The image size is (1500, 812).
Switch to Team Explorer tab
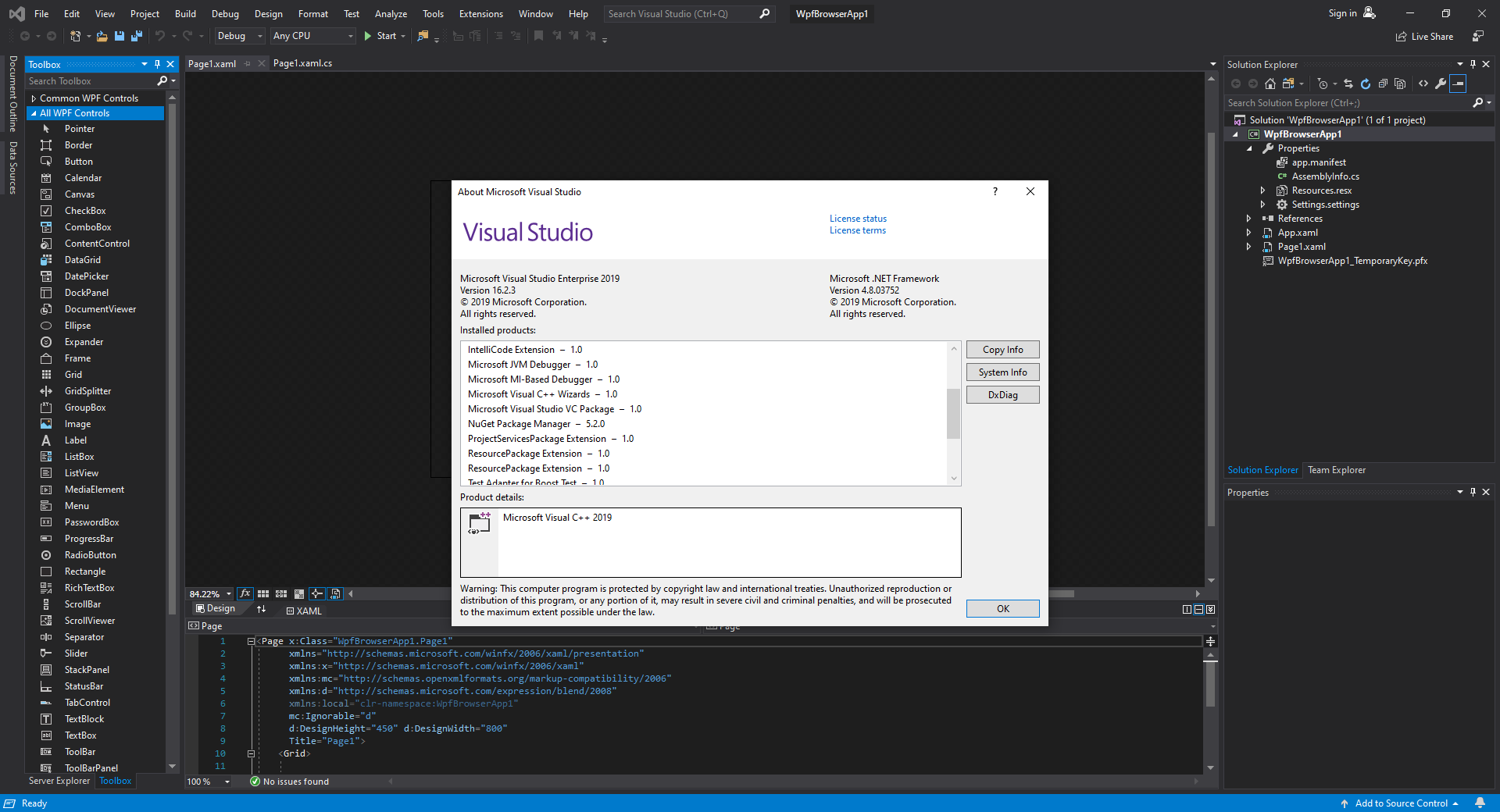pos(1337,470)
